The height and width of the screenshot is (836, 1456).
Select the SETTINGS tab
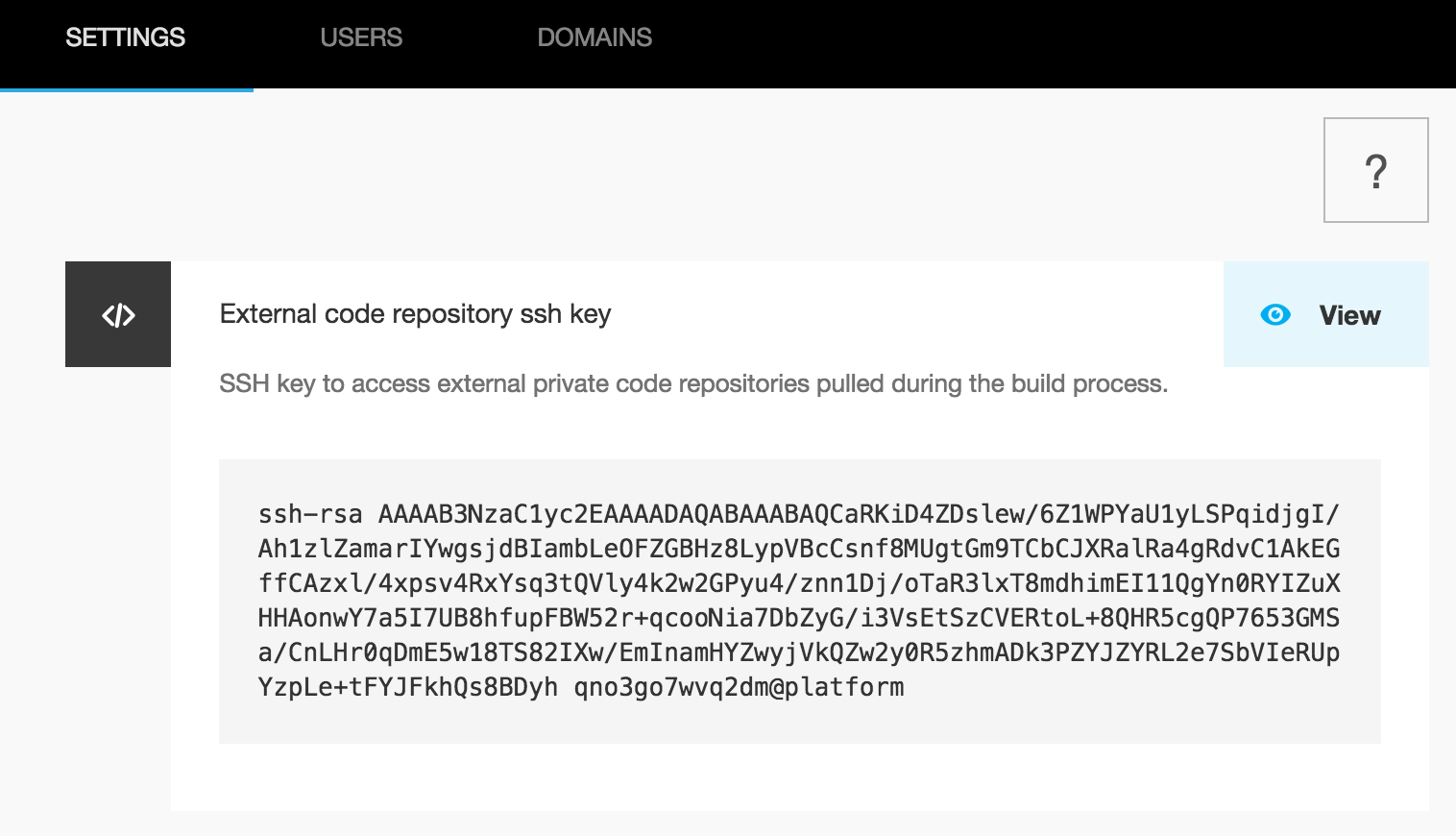click(125, 38)
